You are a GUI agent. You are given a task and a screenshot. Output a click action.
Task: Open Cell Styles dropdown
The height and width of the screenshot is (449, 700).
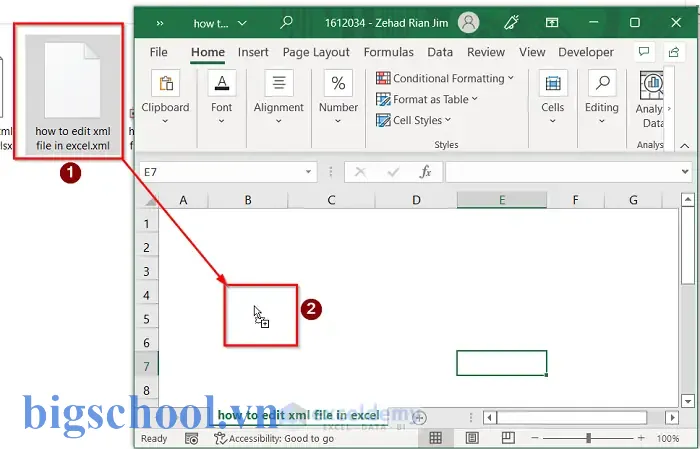pos(413,120)
